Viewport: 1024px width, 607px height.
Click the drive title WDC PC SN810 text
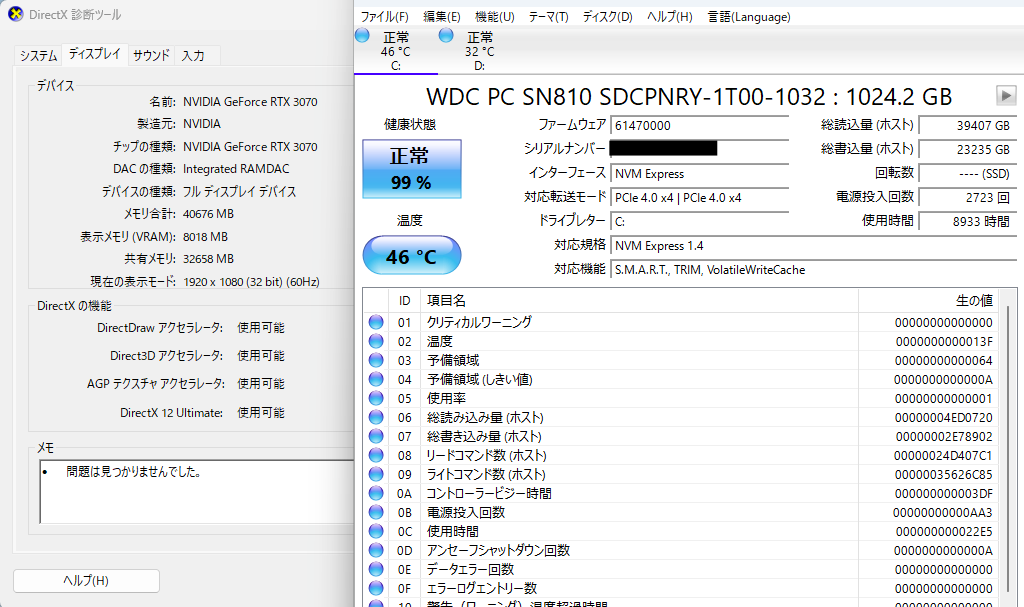tap(689, 97)
